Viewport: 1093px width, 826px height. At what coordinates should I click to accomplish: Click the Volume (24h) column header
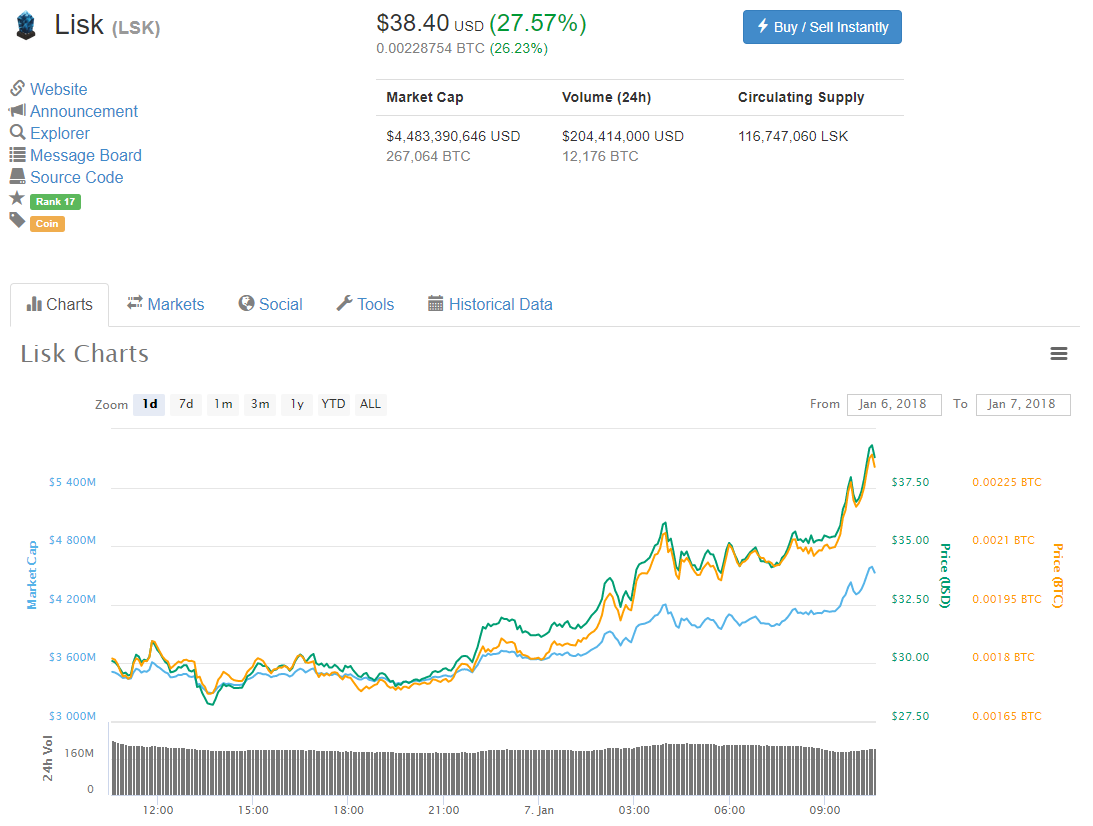606,98
